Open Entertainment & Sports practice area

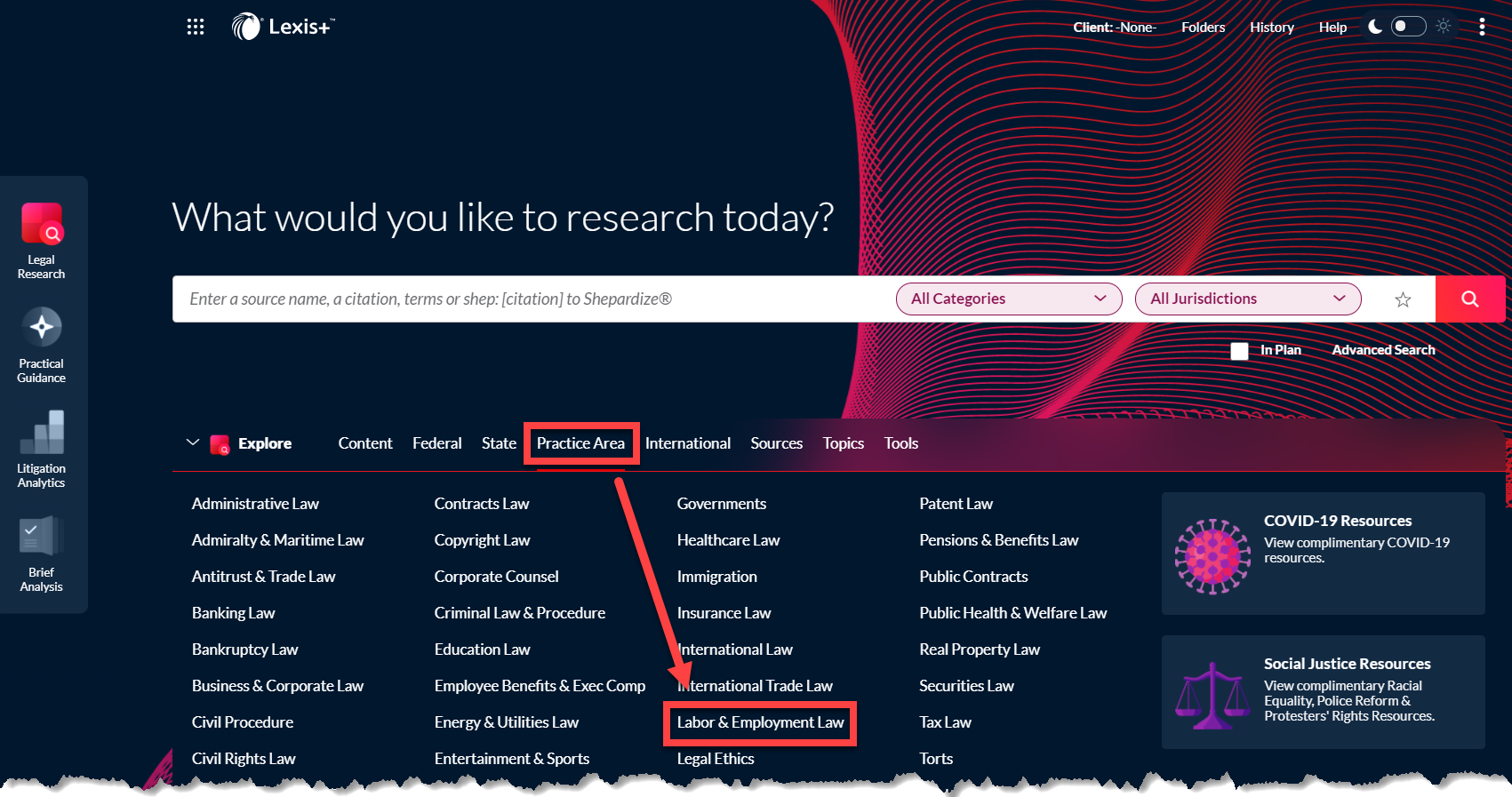512,759
